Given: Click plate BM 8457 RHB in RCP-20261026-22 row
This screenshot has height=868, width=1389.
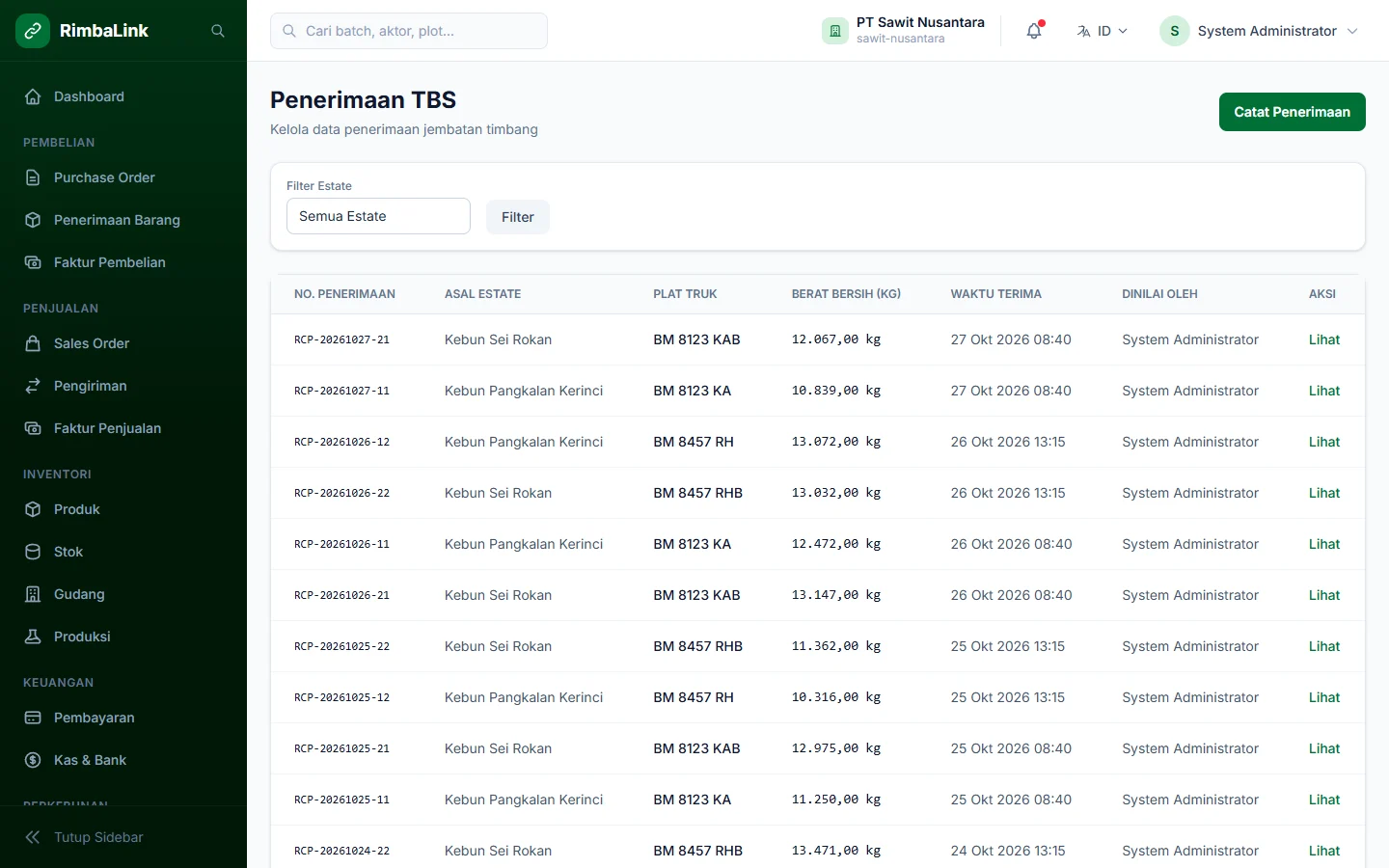Looking at the screenshot, I should (698, 493).
